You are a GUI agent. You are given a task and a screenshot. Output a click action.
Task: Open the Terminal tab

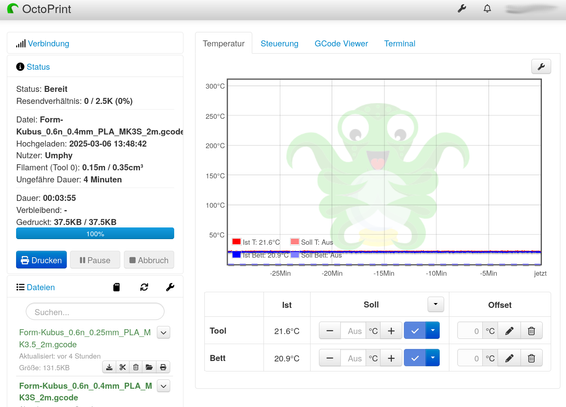400,44
